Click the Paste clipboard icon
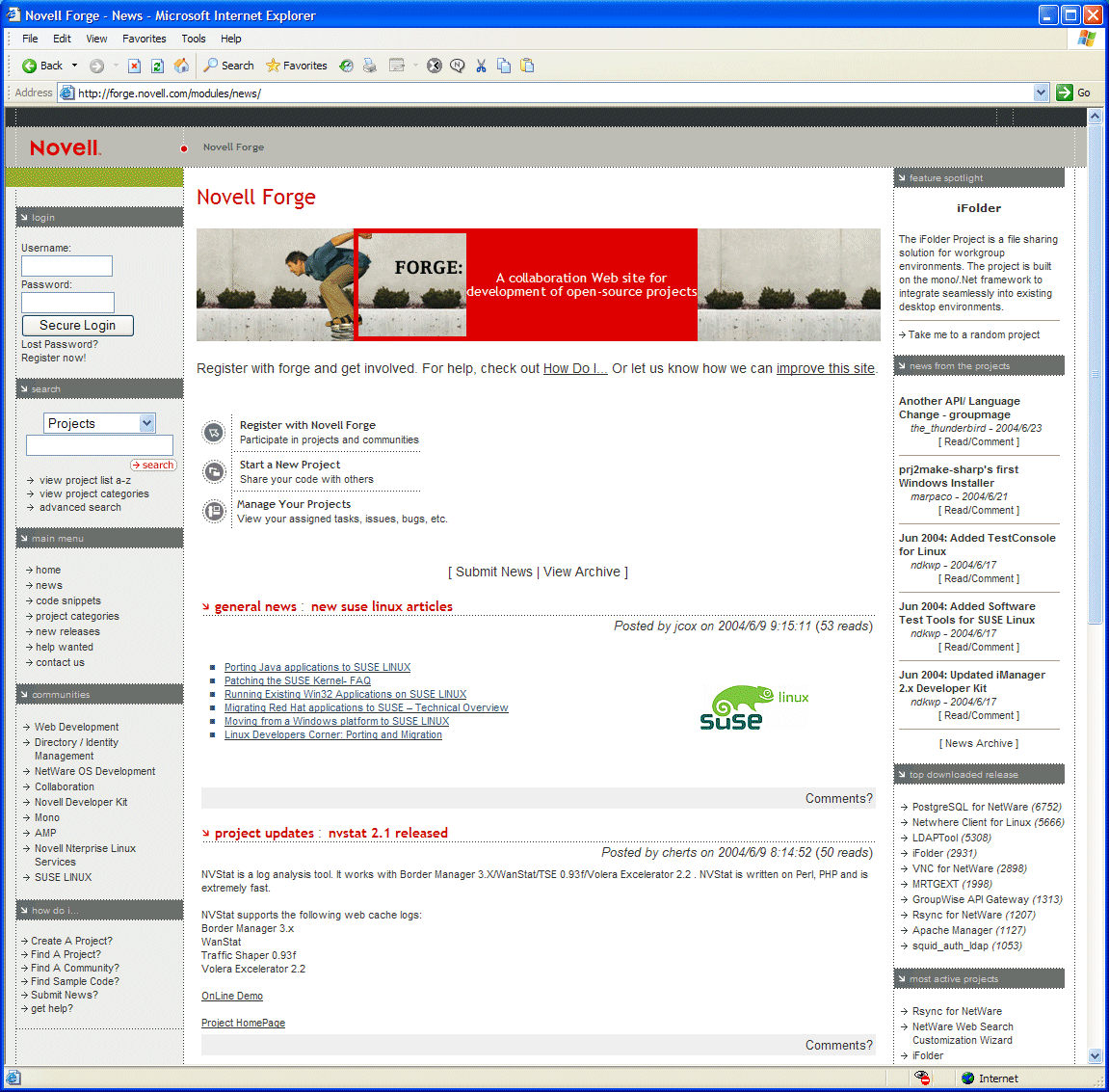The width and height of the screenshot is (1109, 1092). click(527, 66)
